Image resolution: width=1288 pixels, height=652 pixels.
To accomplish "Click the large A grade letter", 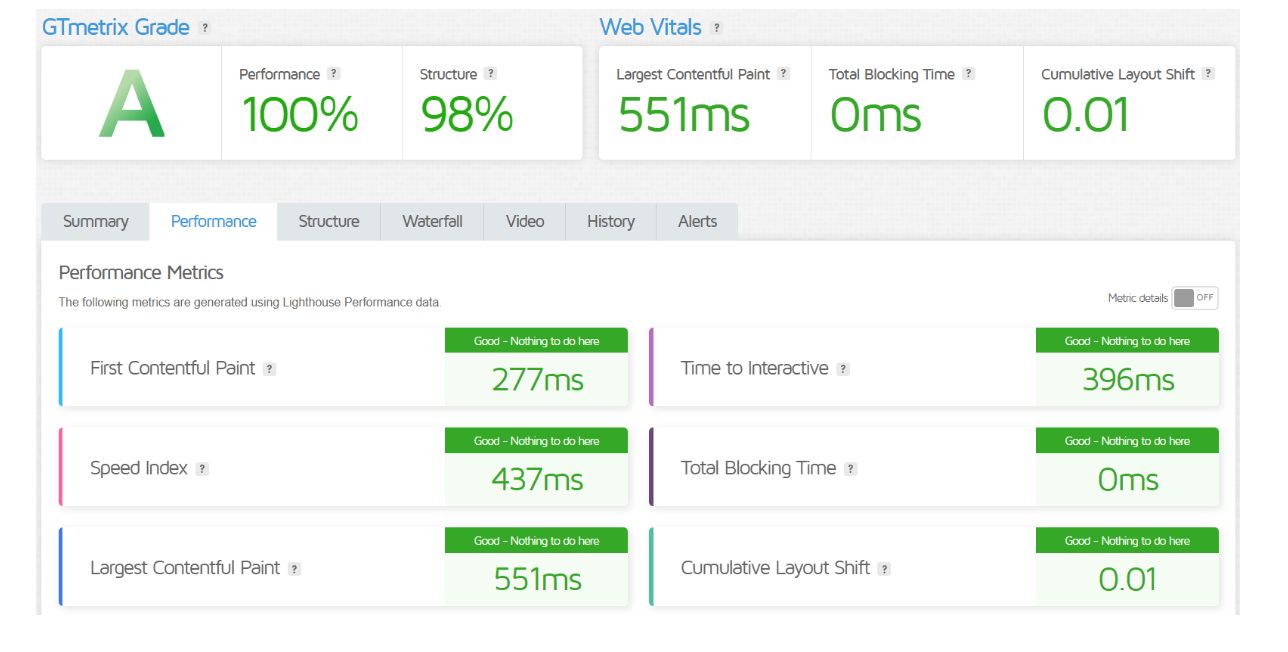I will click(x=131, y=104).
